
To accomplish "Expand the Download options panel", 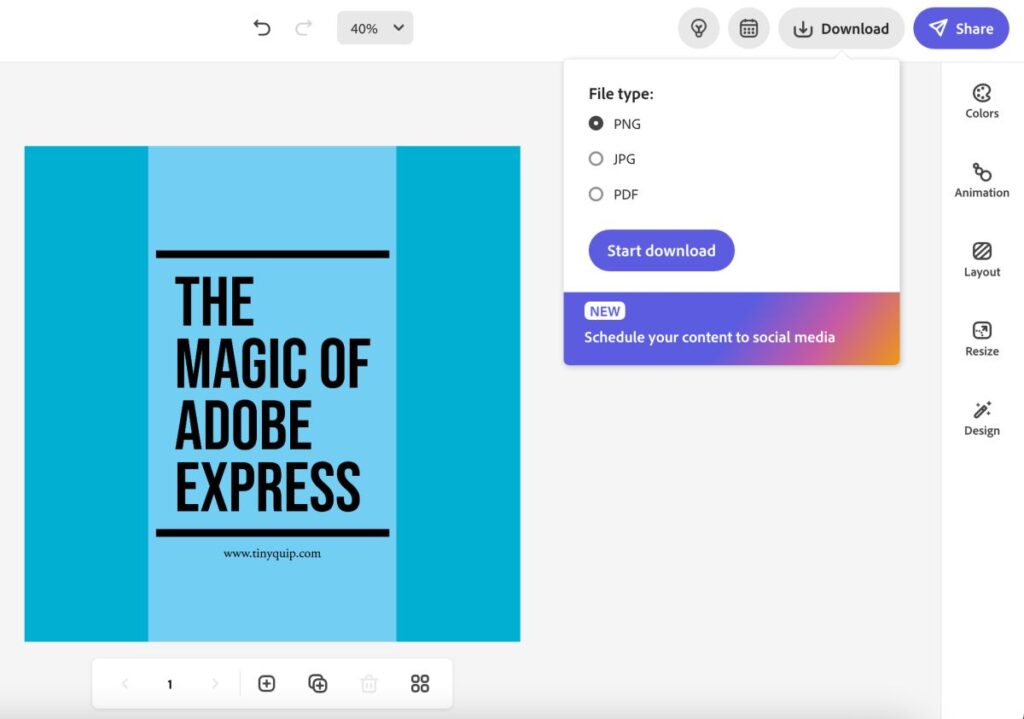I will click(x=841, y=28).
